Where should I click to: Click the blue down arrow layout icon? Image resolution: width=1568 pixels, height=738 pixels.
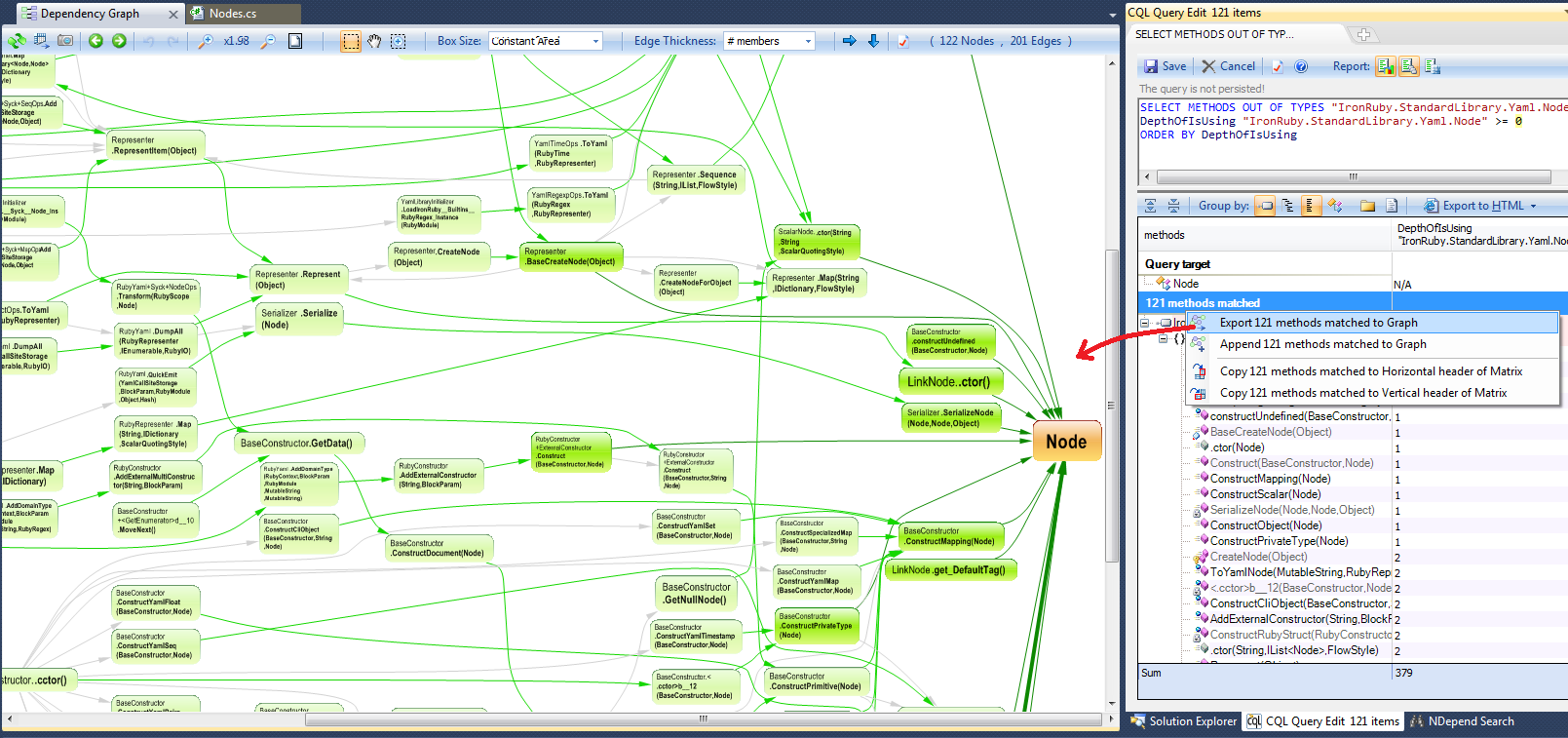873,41
